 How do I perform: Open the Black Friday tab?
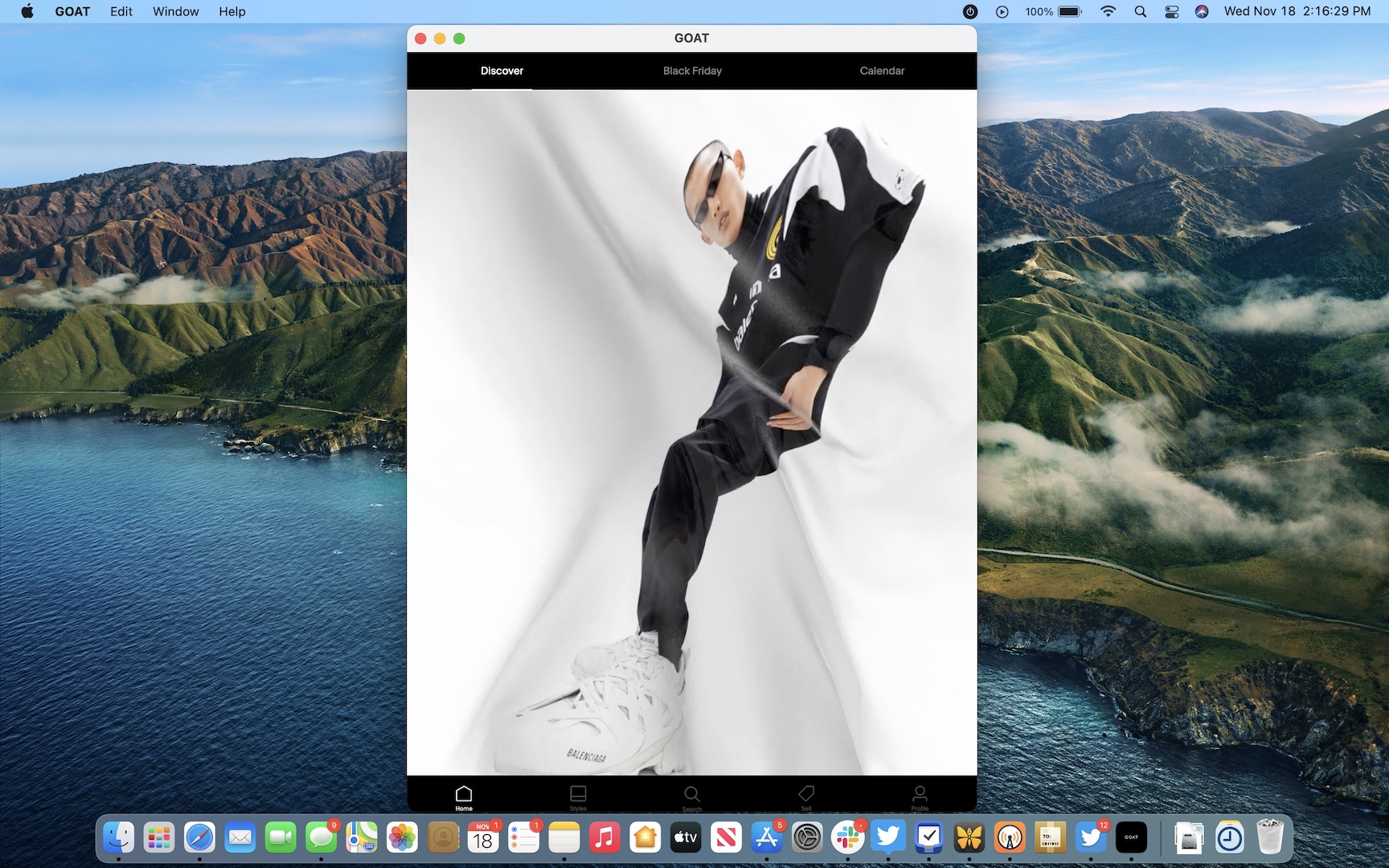click(x=692, y=71)
